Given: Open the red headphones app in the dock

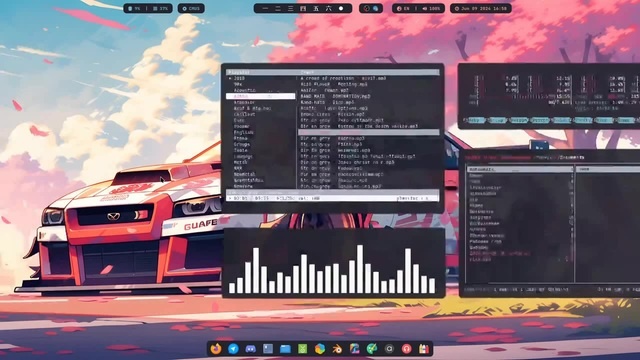Looking at the screenshot, I should click(x=407, y=349).
